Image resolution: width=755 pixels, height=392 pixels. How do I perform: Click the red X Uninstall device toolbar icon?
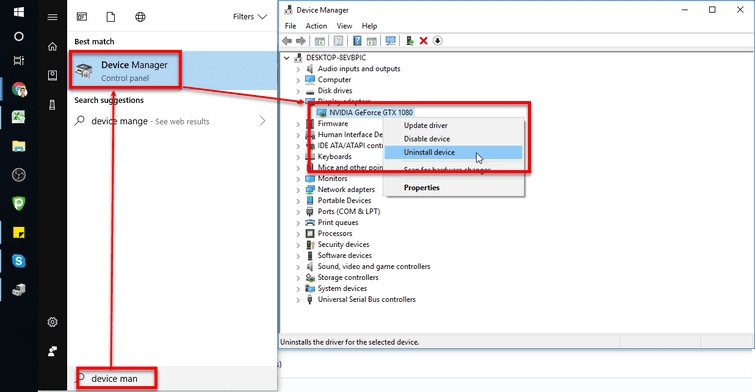pyautogui.click(x=424, y=41)
